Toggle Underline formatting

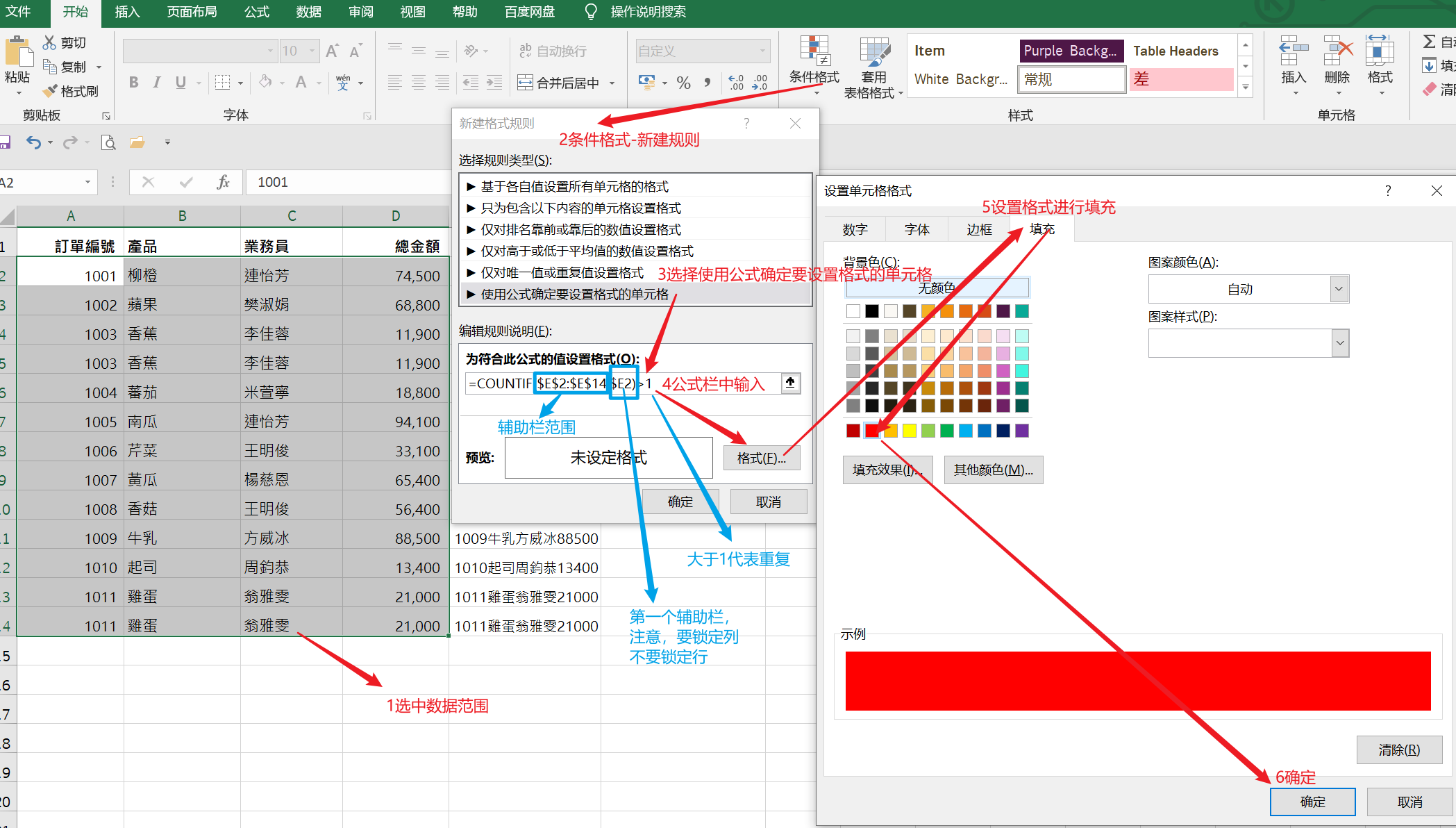point(181,83)
